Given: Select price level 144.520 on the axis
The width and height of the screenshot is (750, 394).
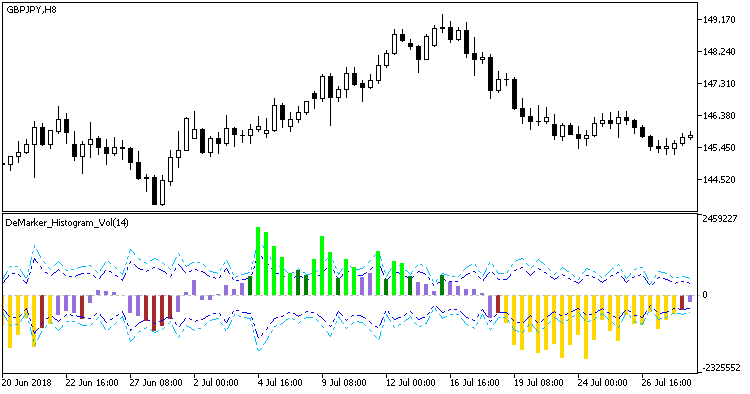Looking at the screenshot, I should (719, 180).
